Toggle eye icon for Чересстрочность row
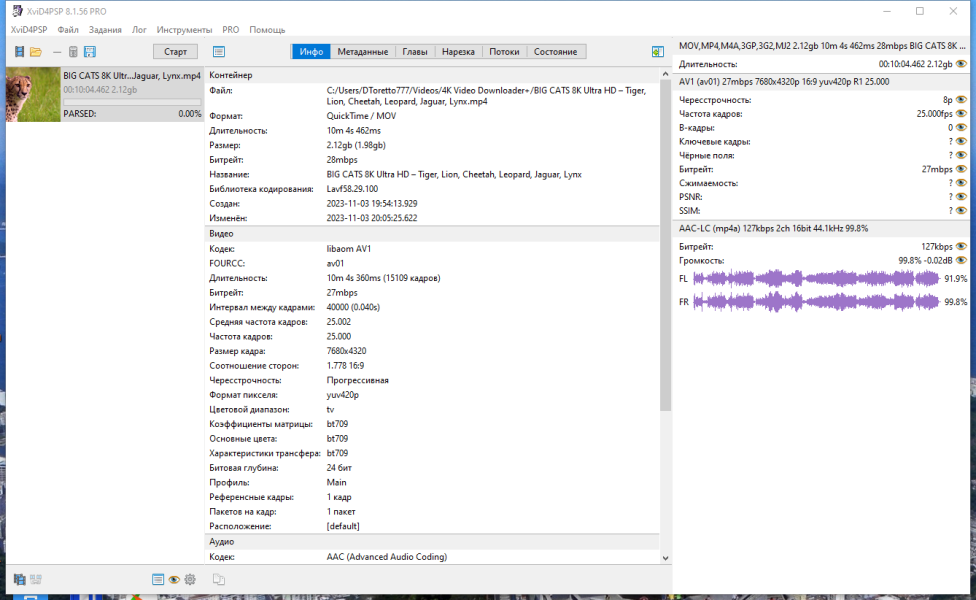This screenshot has width=976, height=600. tap(961, 100)
